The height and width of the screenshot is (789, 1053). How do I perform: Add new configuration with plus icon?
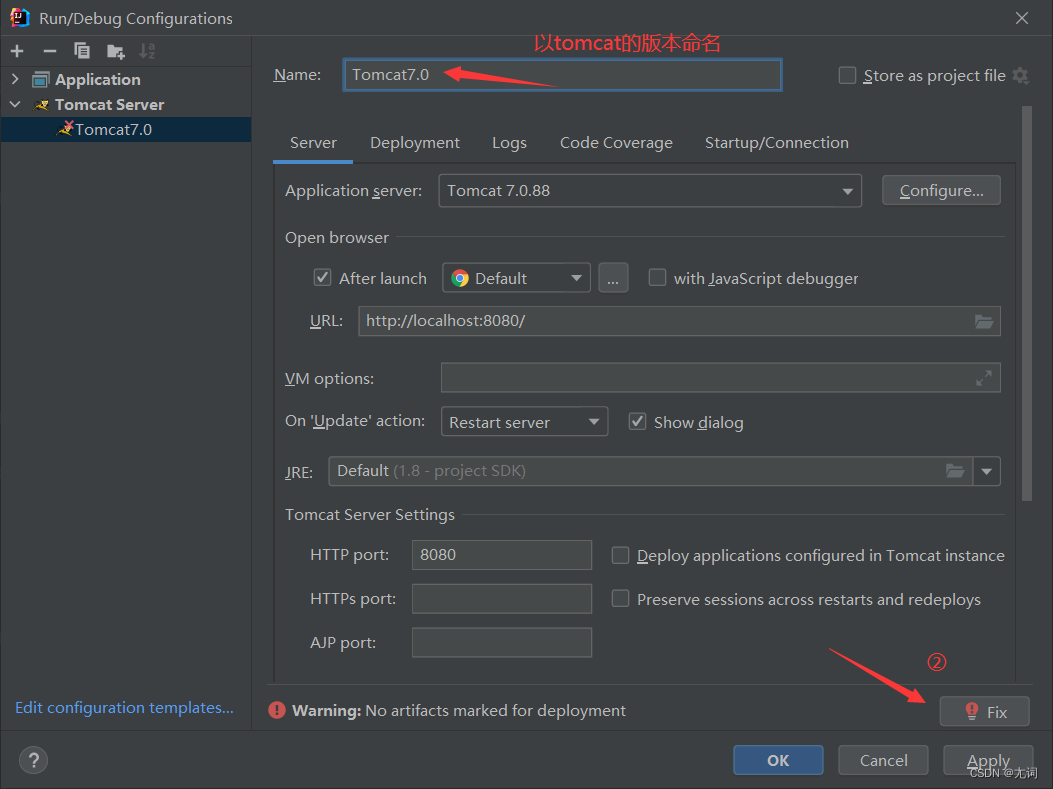17,51
